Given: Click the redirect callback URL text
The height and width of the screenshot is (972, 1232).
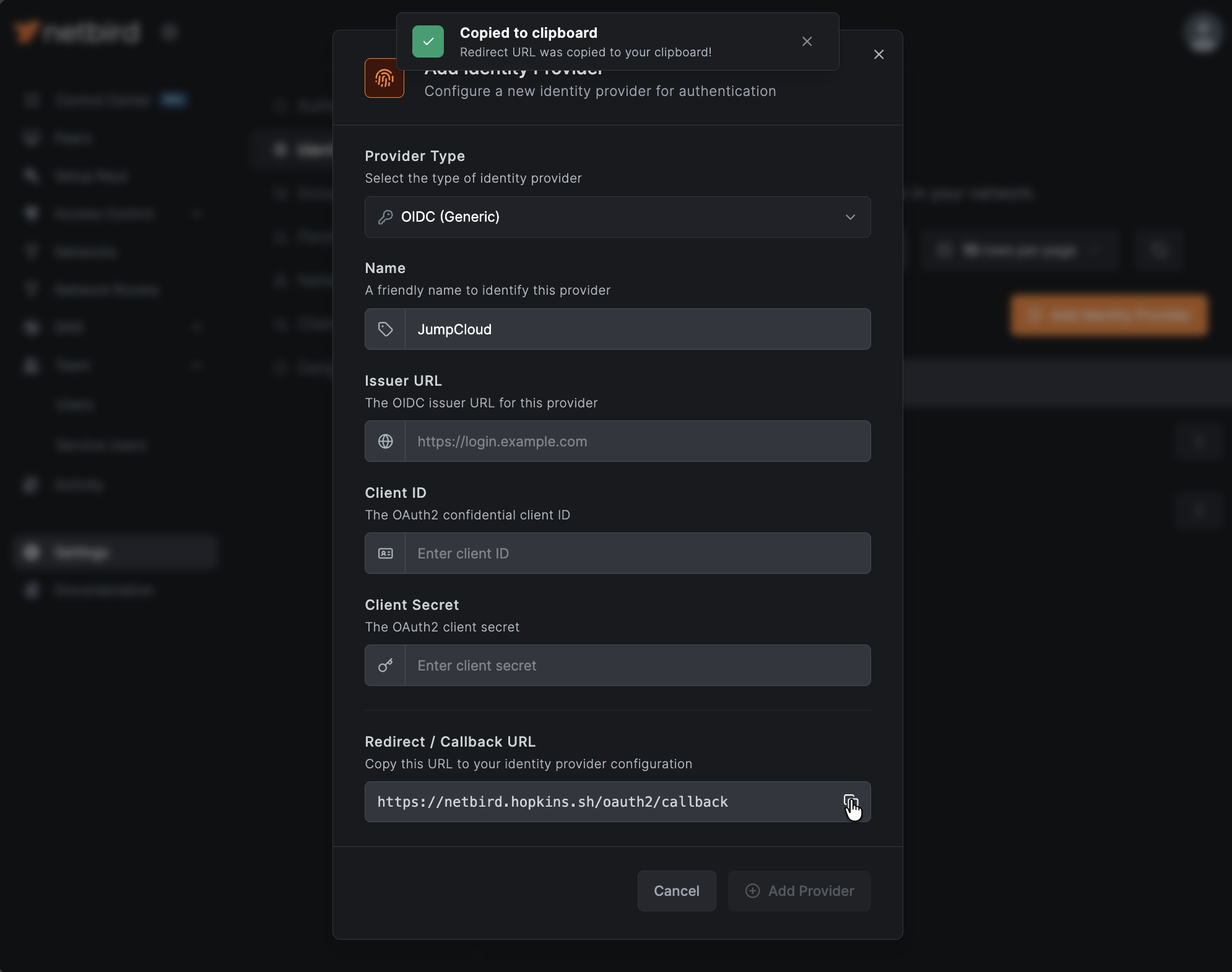Looking at the screenshot, I should [x=552, y=802].
